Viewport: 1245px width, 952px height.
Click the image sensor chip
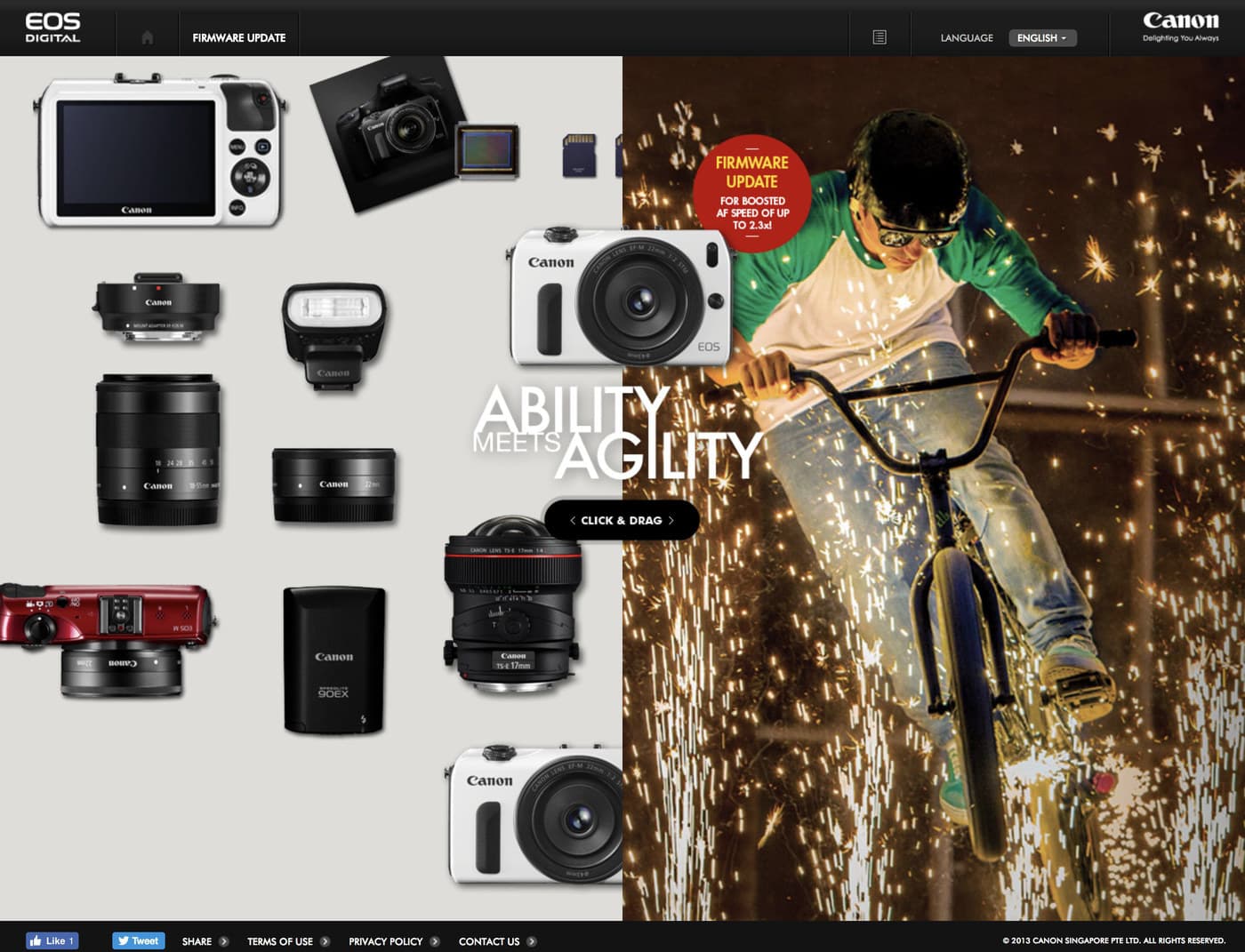(x=487, y=149)
